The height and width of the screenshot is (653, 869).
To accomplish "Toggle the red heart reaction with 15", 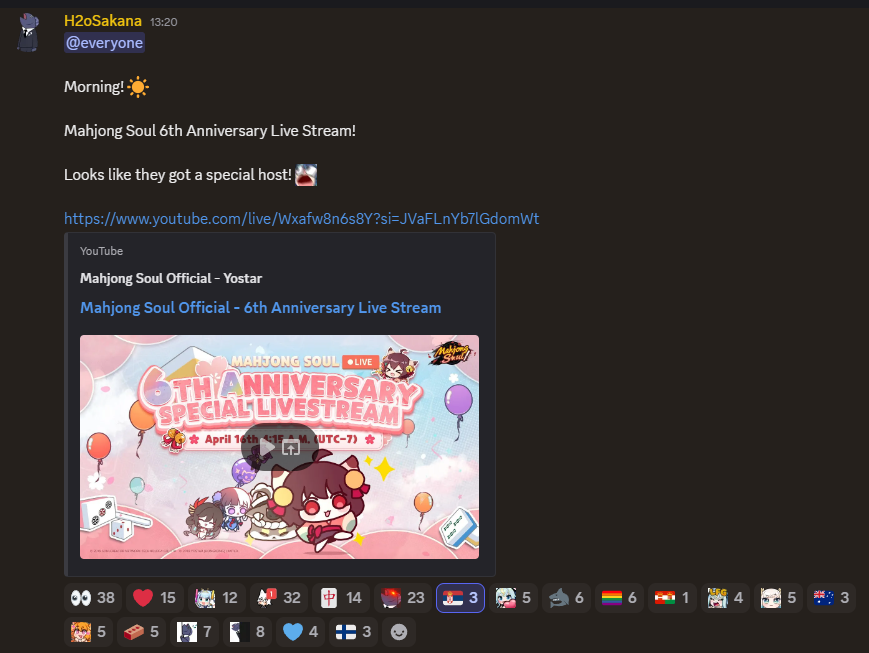I will (155, 598).
